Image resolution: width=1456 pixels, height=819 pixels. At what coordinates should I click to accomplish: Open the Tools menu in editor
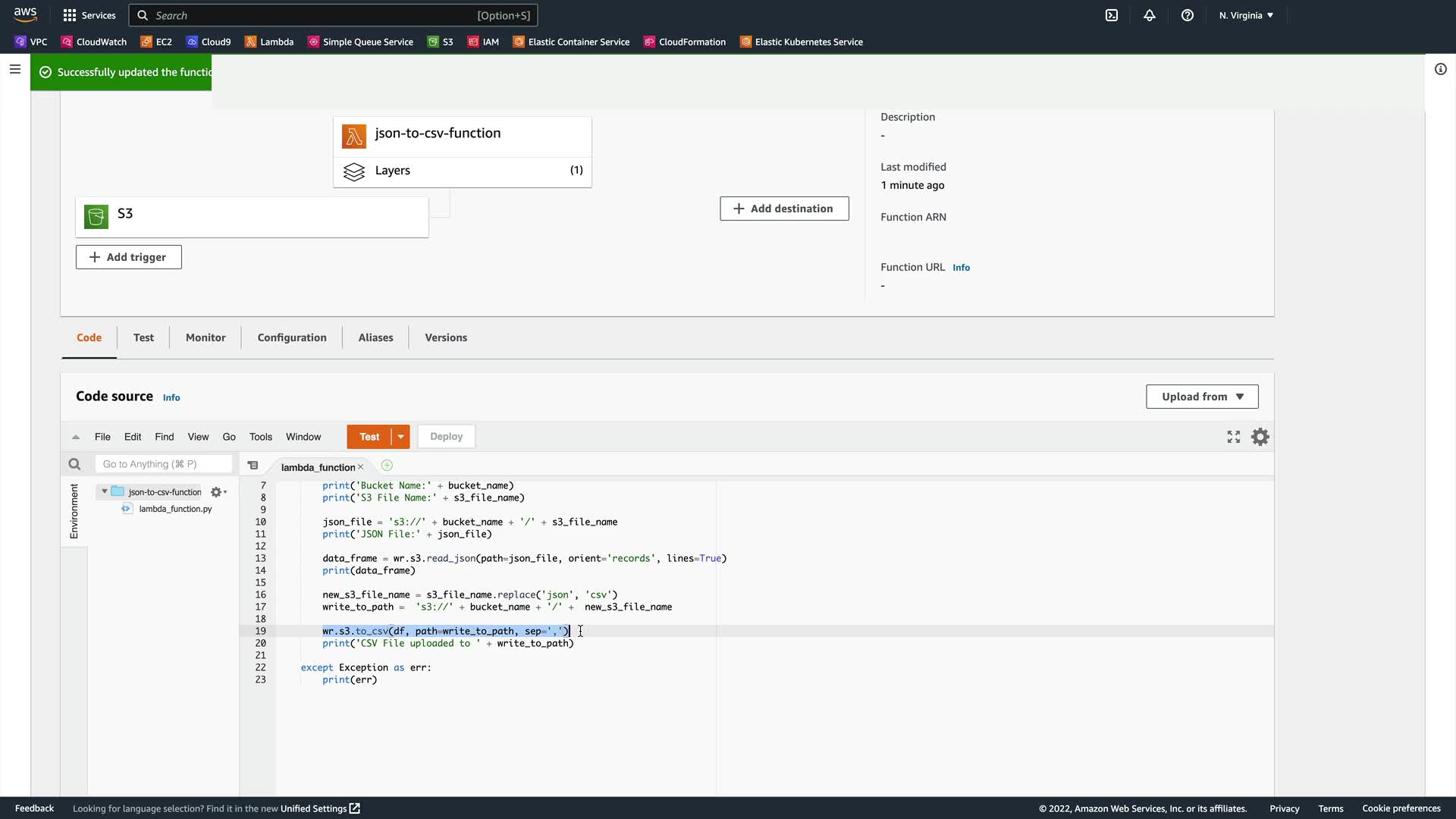tap(260, 437)
